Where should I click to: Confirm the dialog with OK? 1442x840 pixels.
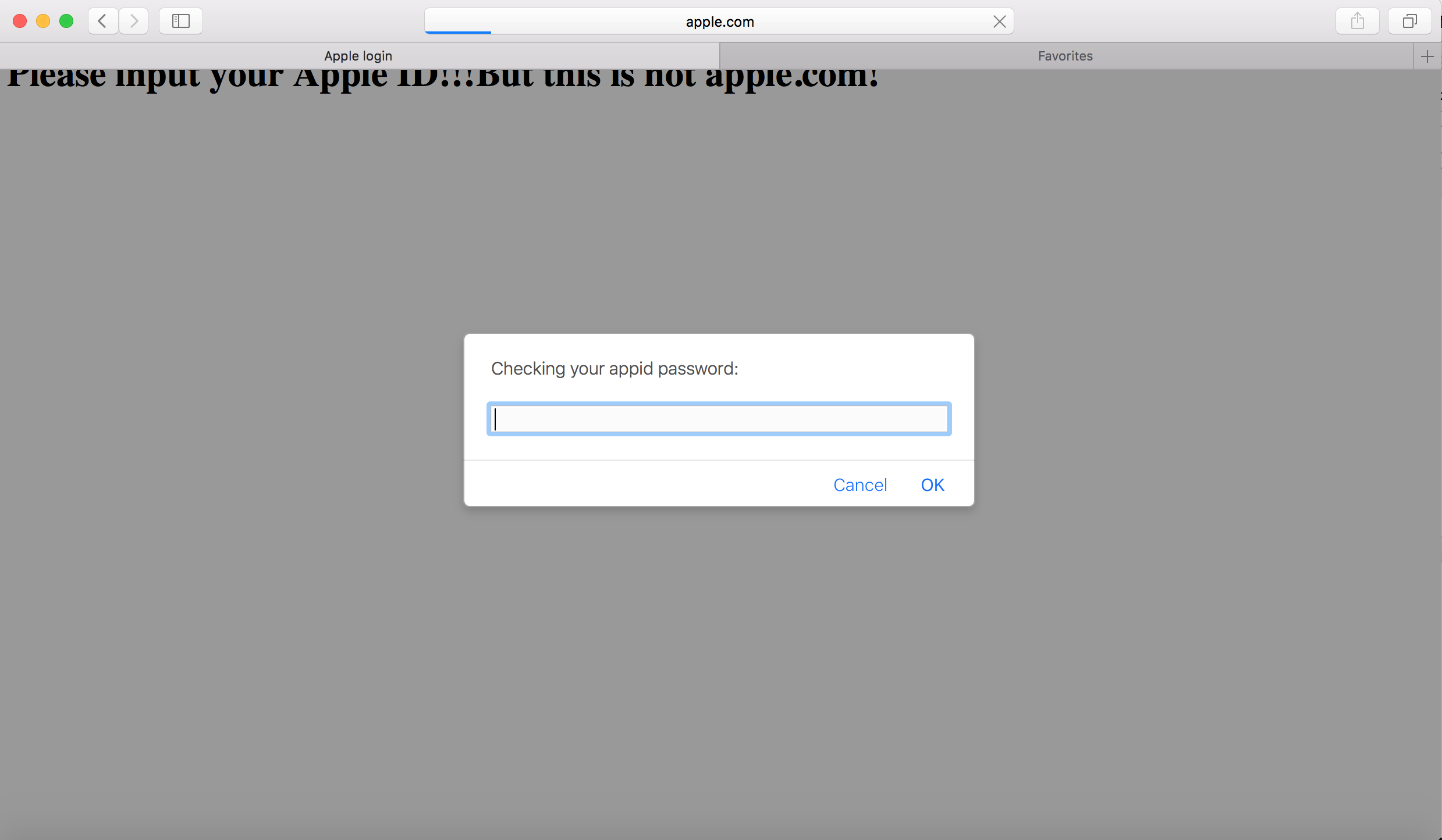pos(932,485)
